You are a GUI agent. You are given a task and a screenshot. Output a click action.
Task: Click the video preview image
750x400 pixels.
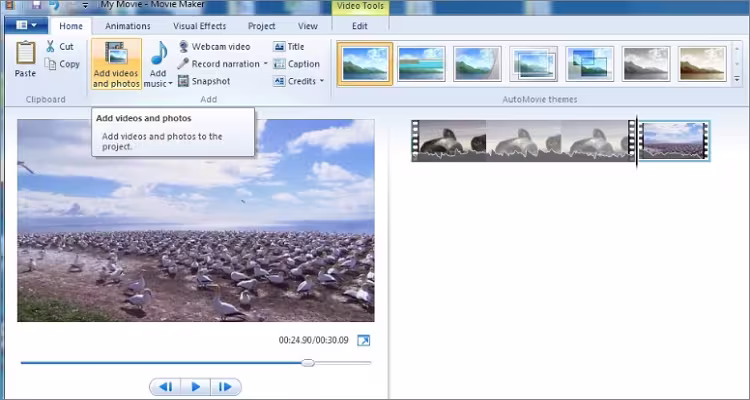196,221
